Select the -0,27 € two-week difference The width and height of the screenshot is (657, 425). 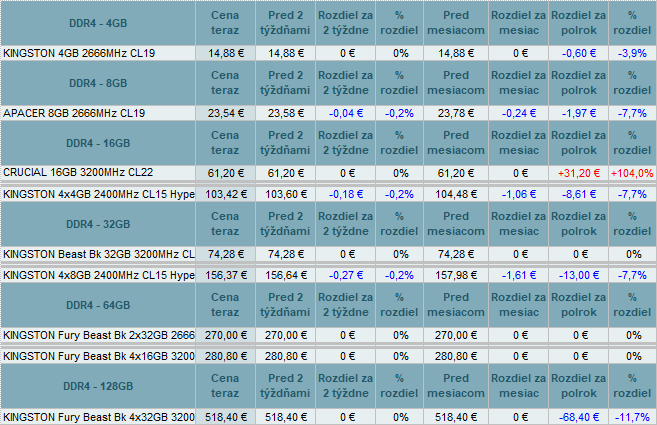[346, 275]
